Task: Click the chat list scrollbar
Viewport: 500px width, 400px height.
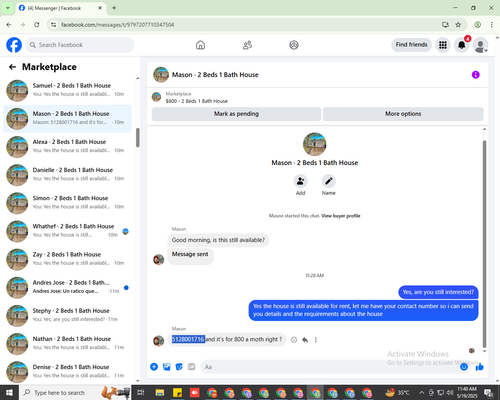Action: pos(138,137)
